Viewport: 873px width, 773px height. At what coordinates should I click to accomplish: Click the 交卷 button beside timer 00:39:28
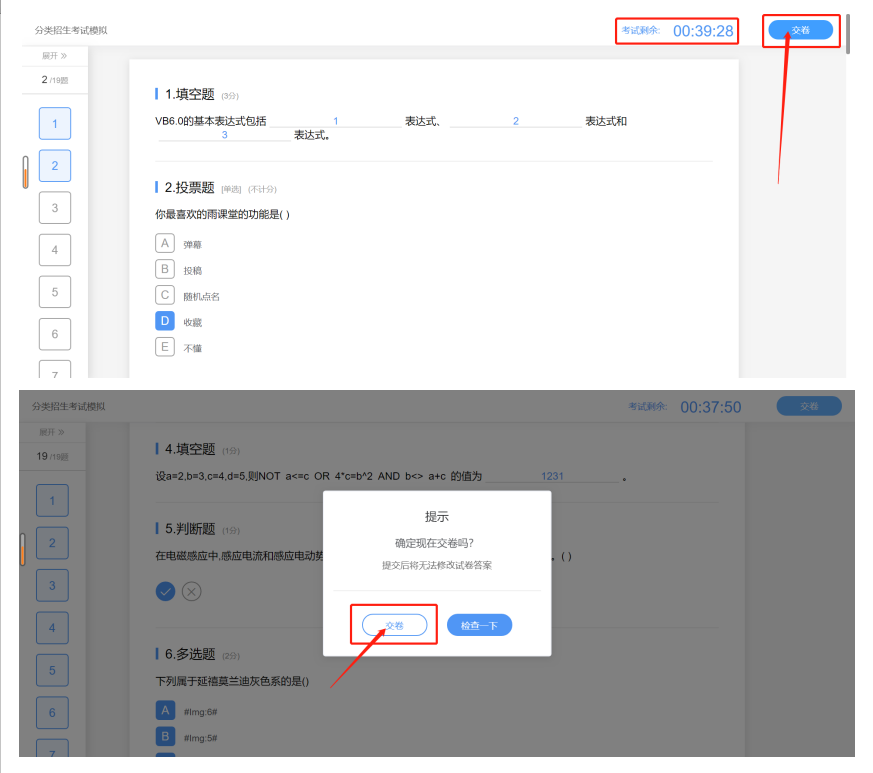pyautogui.click(x=800, y=30)
